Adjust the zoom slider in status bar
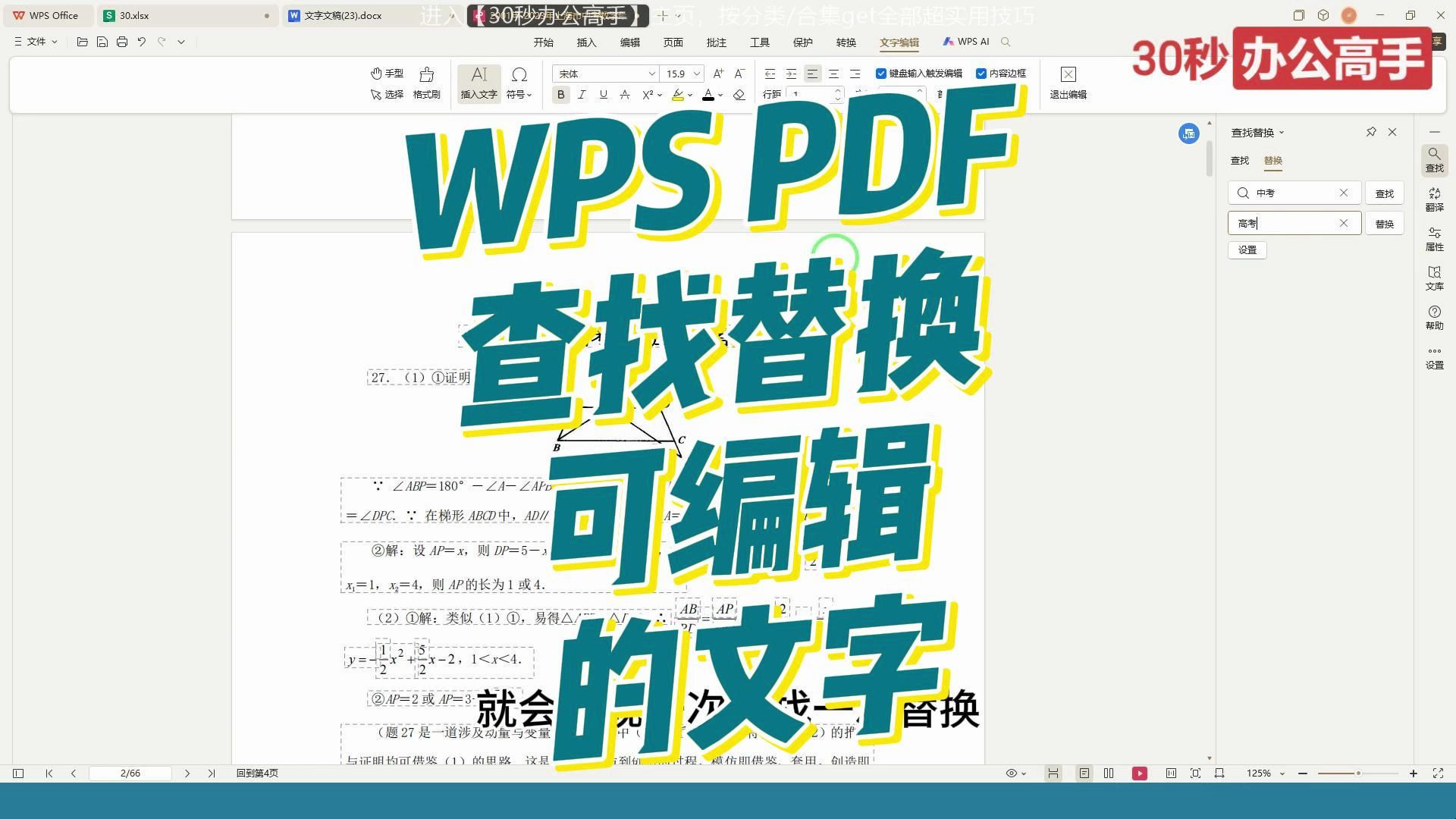 tap(1358, 773)
